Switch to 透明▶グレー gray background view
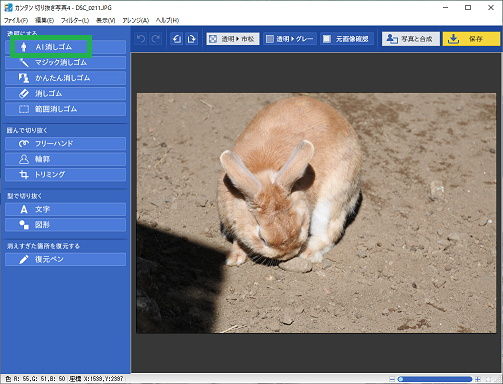This screenshot has height=384, width=503. point(290,39)
